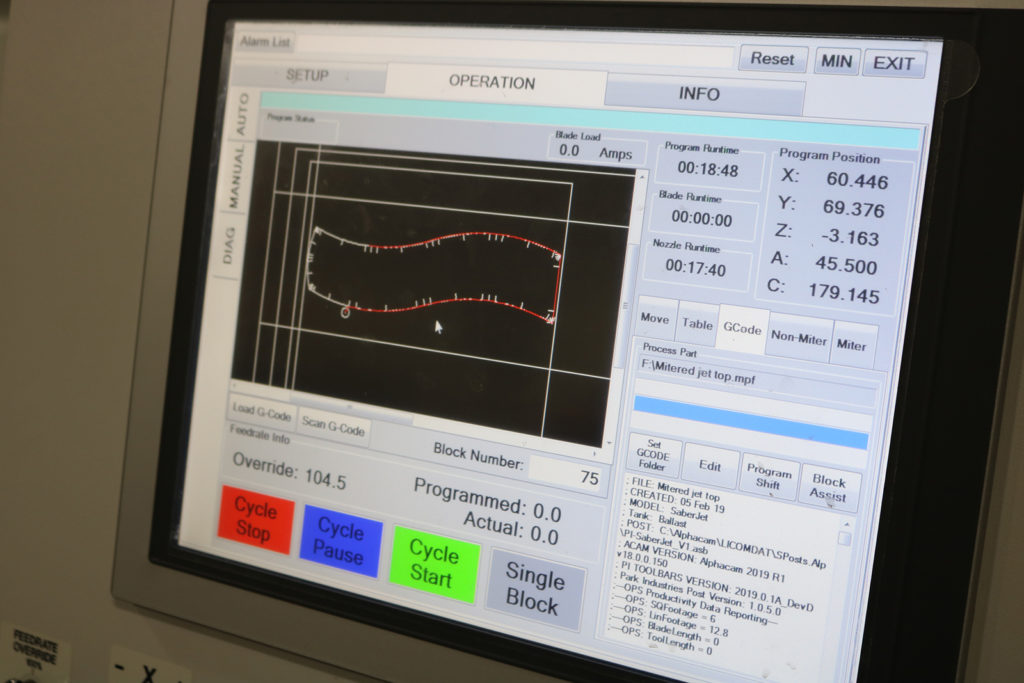Switch to the Miter tab
Screen dimensions: 1024x683
[852, 345]
